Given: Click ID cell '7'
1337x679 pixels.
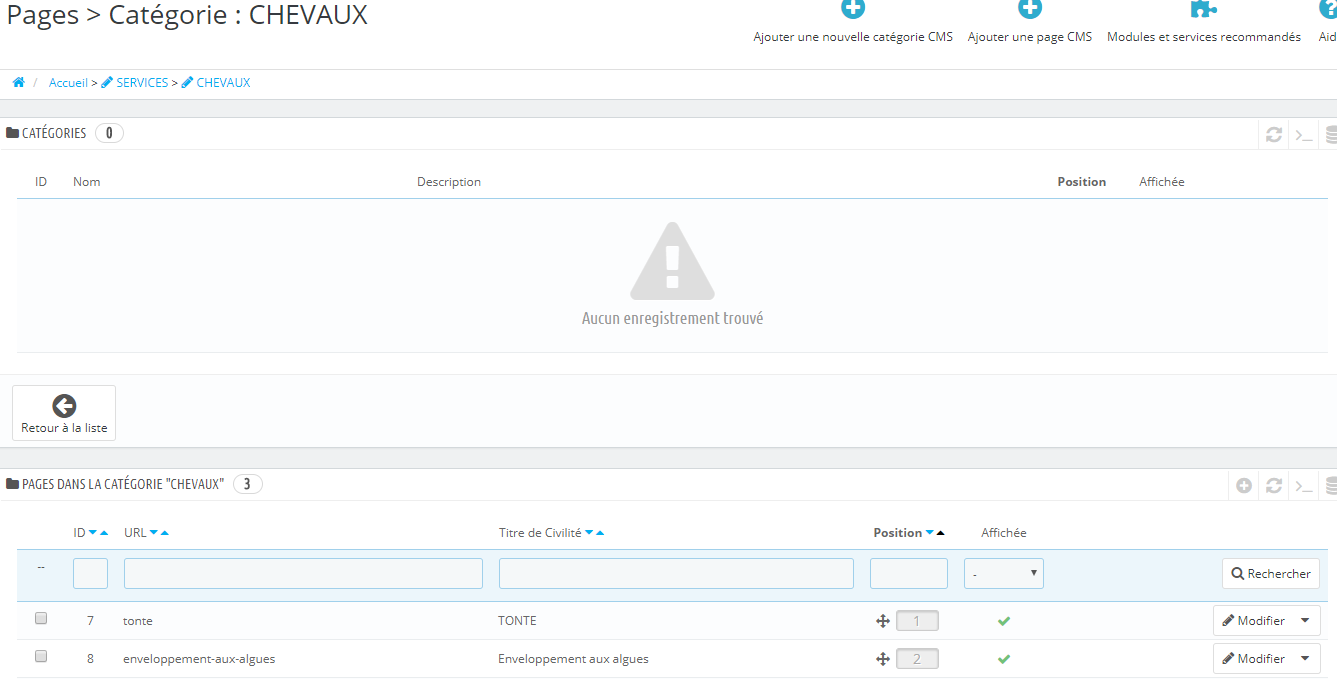Looking at the screenshot, I should pos(90,621).
